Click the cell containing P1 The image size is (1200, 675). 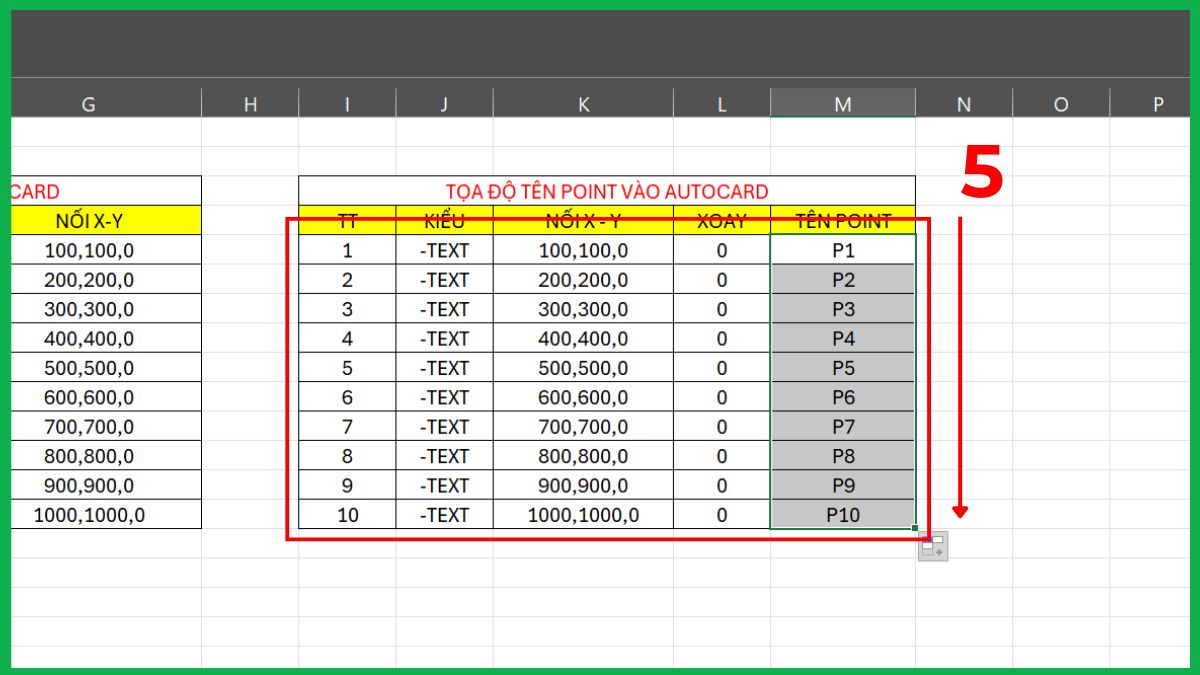tap(842, 250)
